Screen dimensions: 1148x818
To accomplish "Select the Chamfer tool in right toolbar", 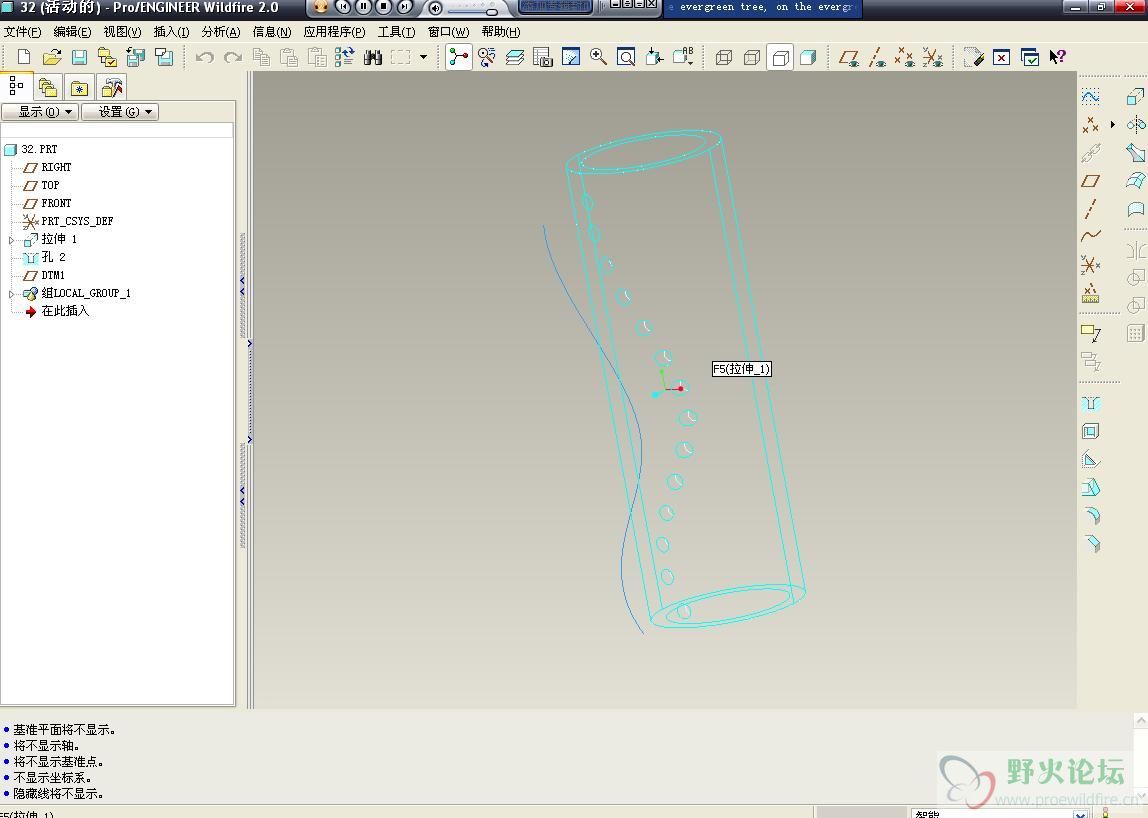I will tap(1091, 543).
